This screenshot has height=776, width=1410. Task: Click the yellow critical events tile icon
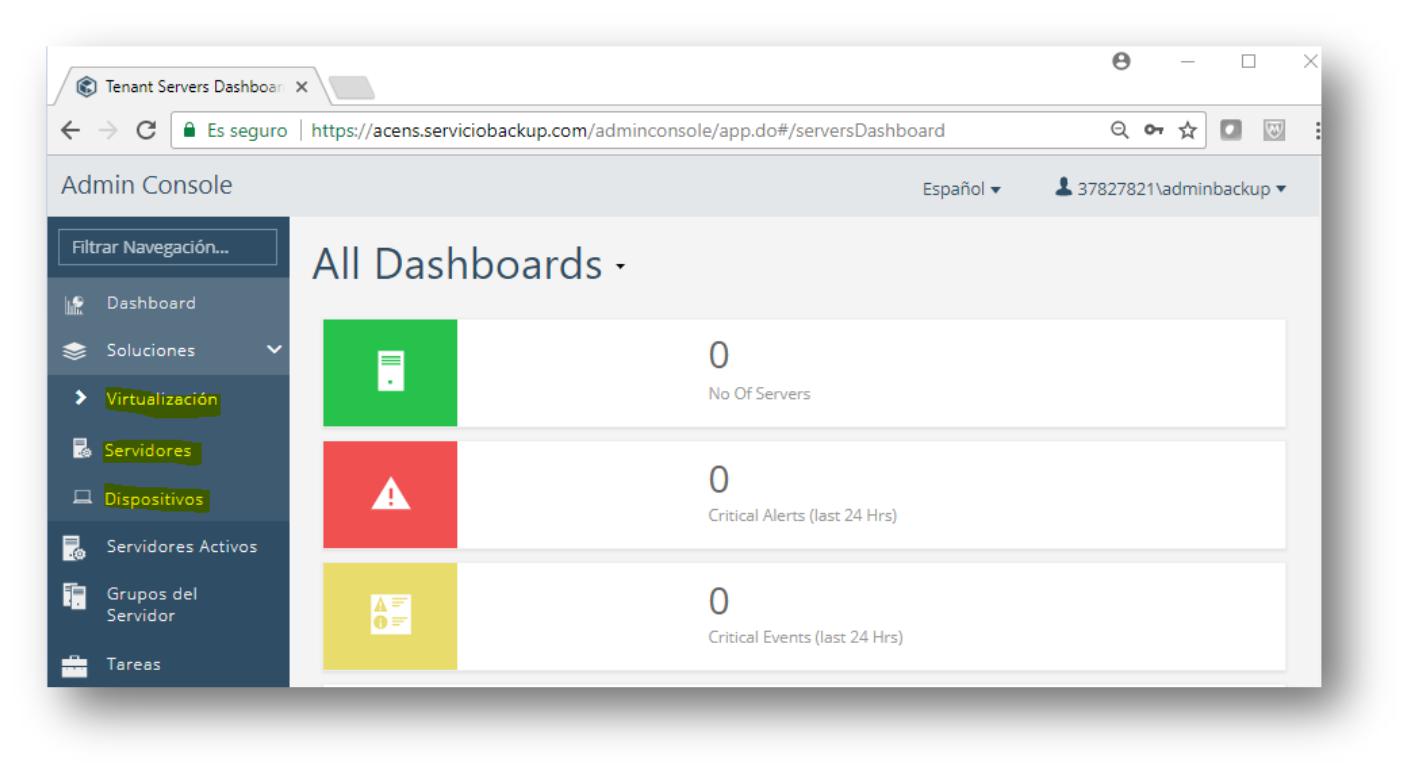390,616
